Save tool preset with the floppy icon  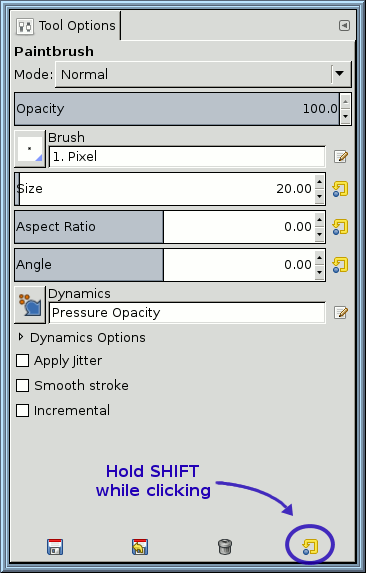[55, 547]
